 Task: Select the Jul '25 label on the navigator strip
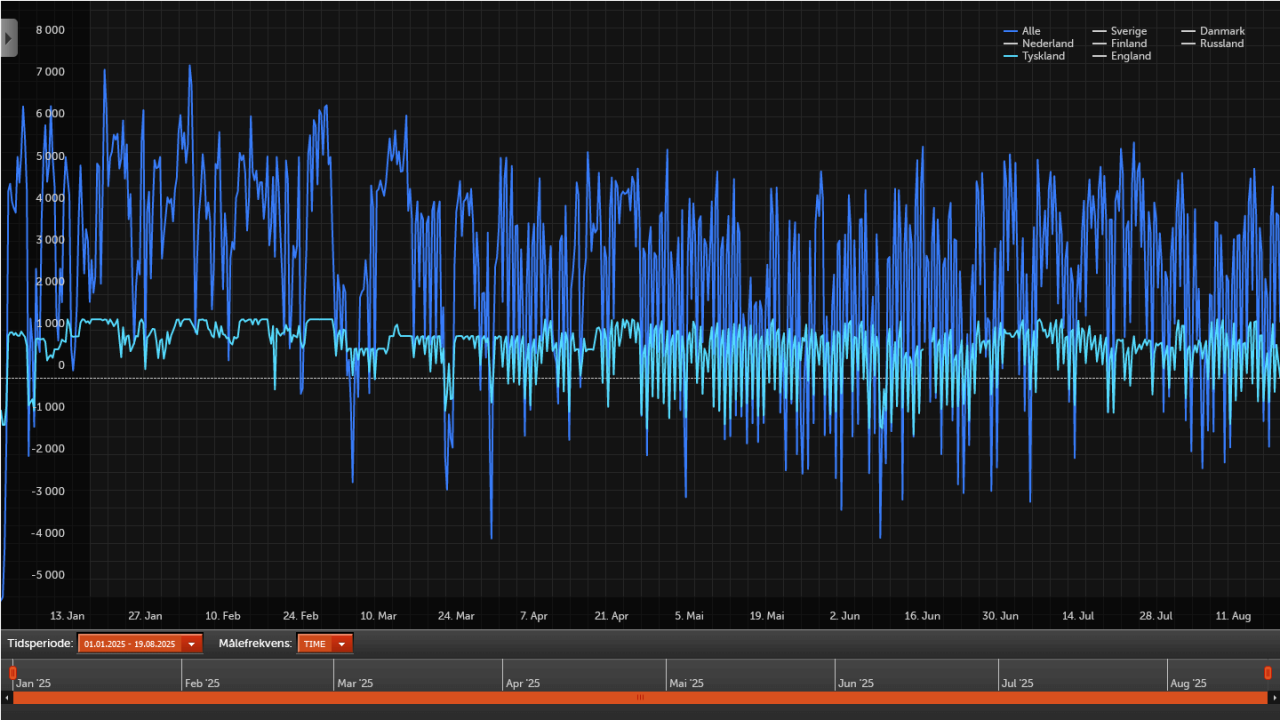coord(1017,683)
